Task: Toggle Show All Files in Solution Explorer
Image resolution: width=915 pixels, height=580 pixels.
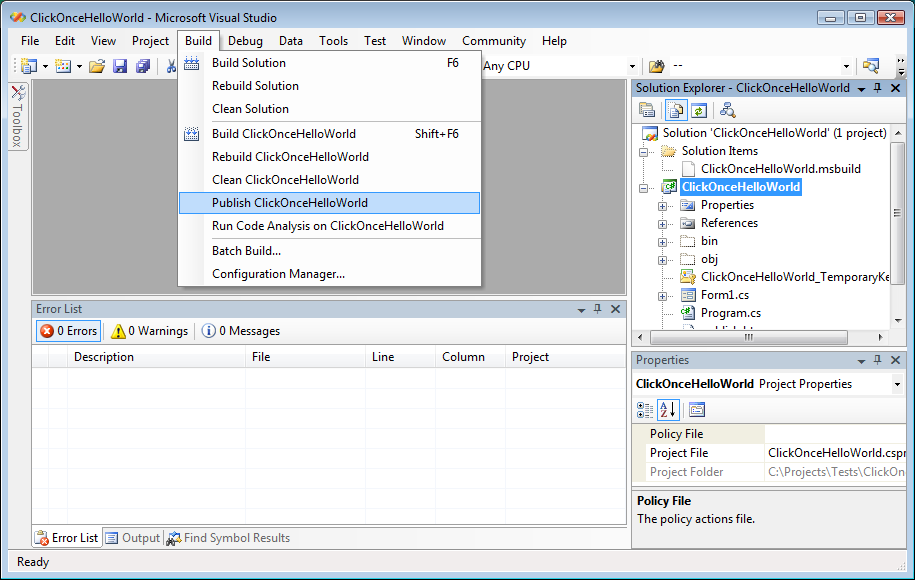Action: pyautogui.click(x=676, y=110)
